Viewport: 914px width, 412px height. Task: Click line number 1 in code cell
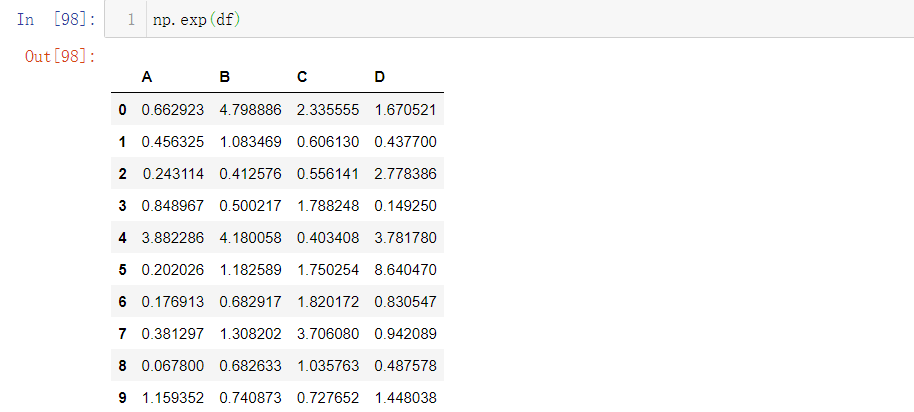[x=131, y=20]
